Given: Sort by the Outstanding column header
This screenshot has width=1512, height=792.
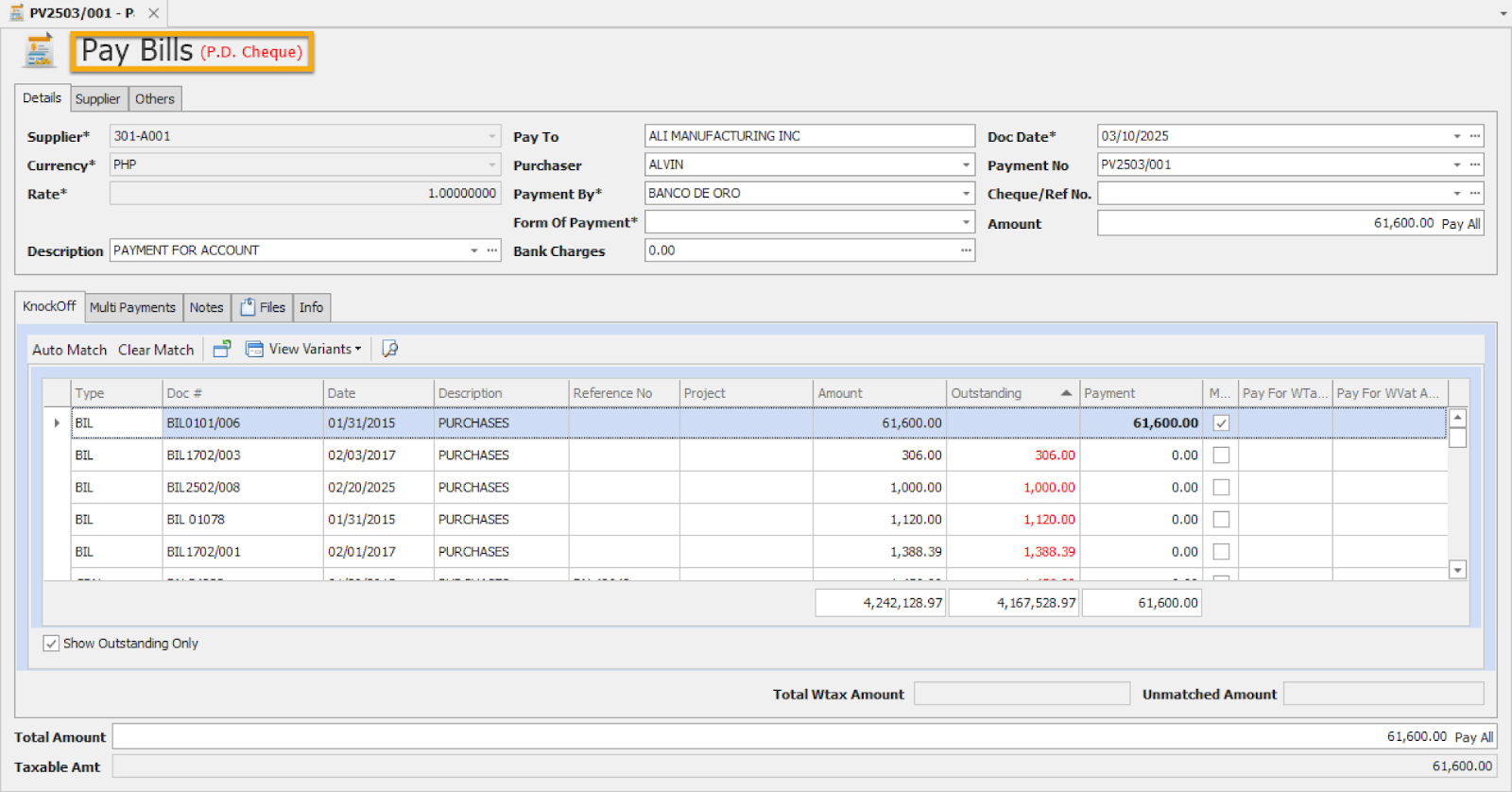Looking at the screenshot, I should pos(1013,393).
